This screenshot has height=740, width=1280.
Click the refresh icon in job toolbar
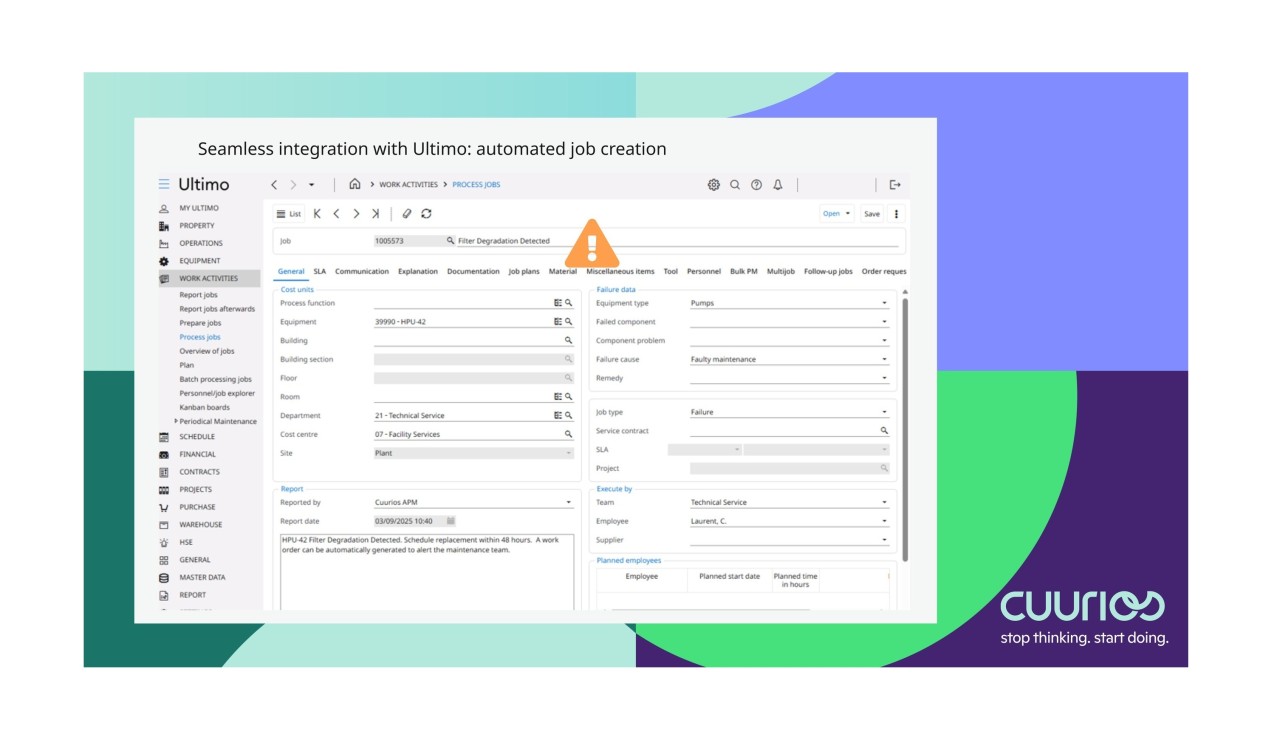427,213
